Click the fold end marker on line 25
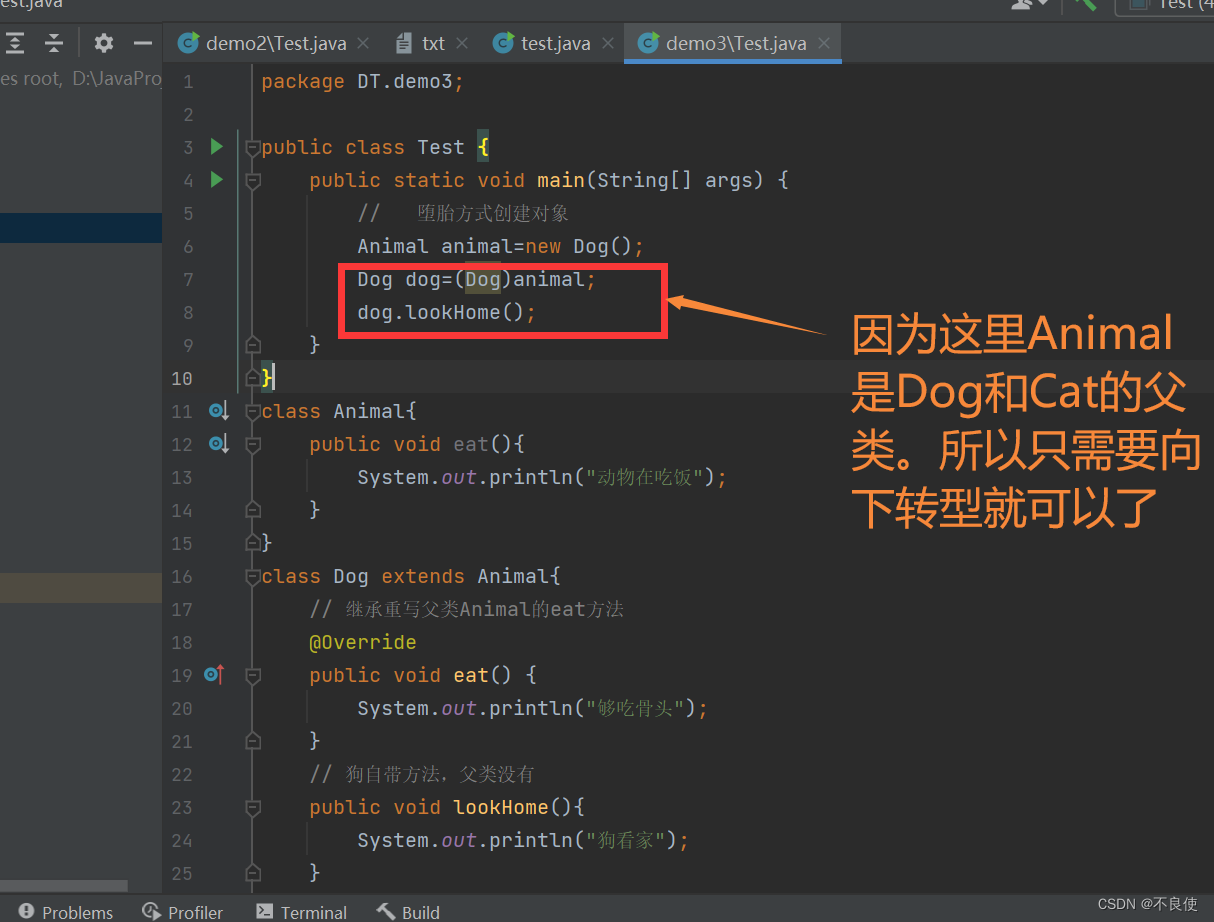This screenshot has height=922, width=1214. tap(253, 873)
